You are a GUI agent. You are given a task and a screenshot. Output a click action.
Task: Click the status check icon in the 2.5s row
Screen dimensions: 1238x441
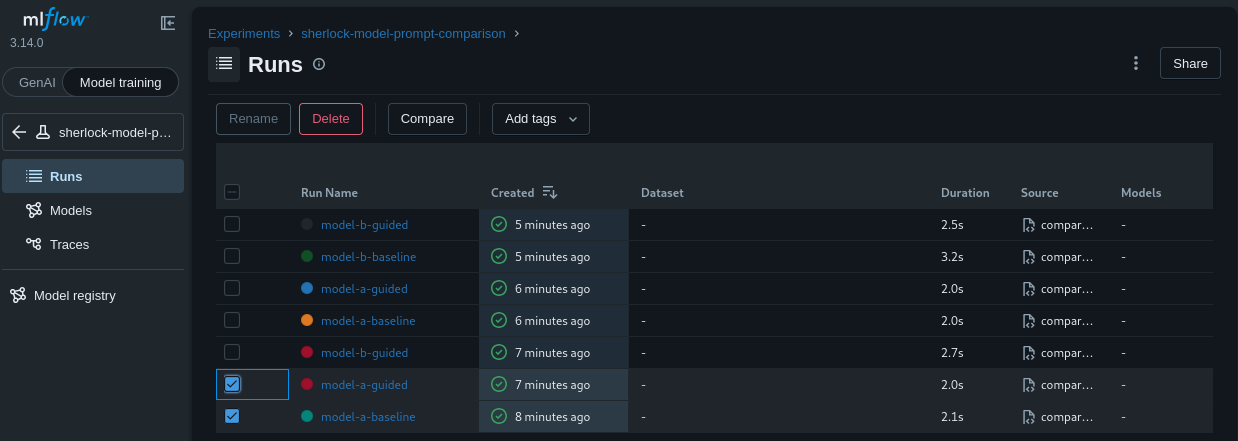point(499,224)
